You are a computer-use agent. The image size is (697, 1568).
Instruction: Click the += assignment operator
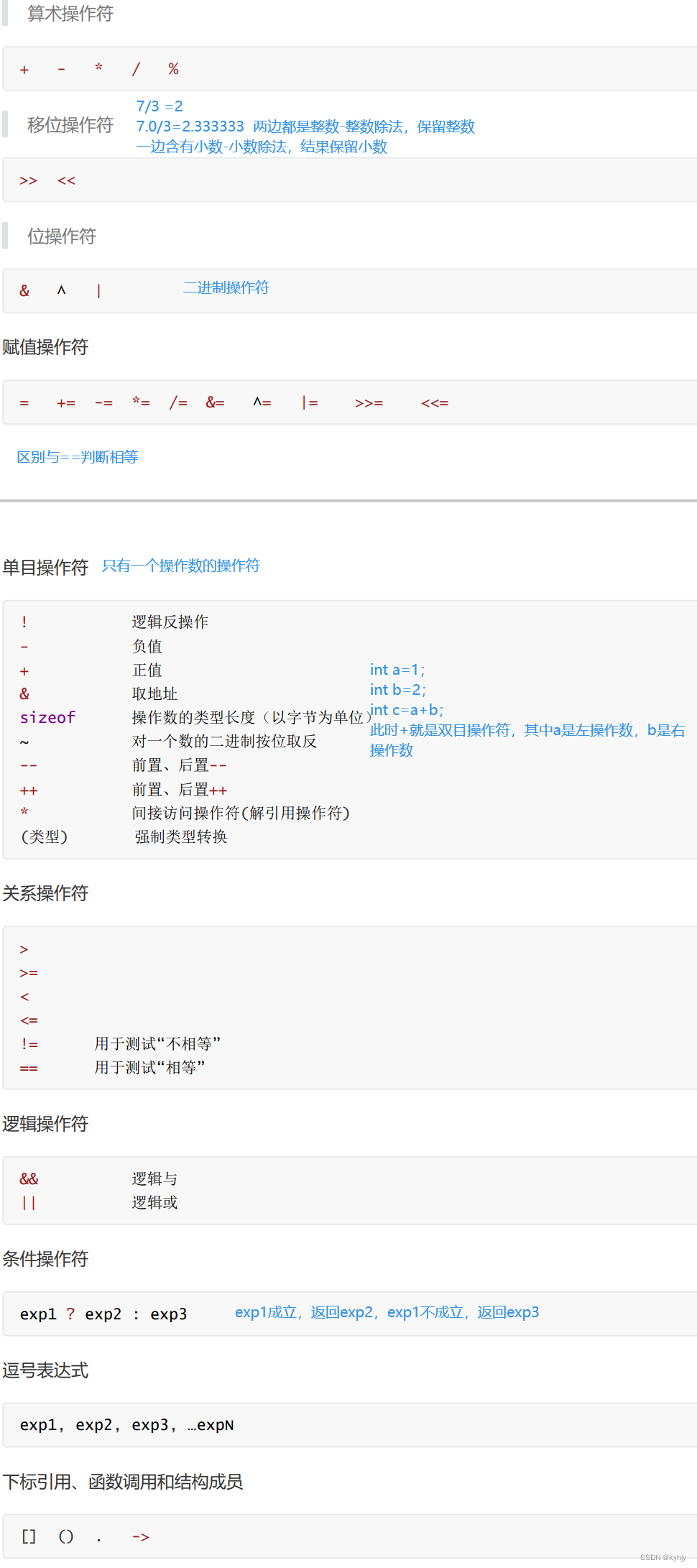click(66, 403)
